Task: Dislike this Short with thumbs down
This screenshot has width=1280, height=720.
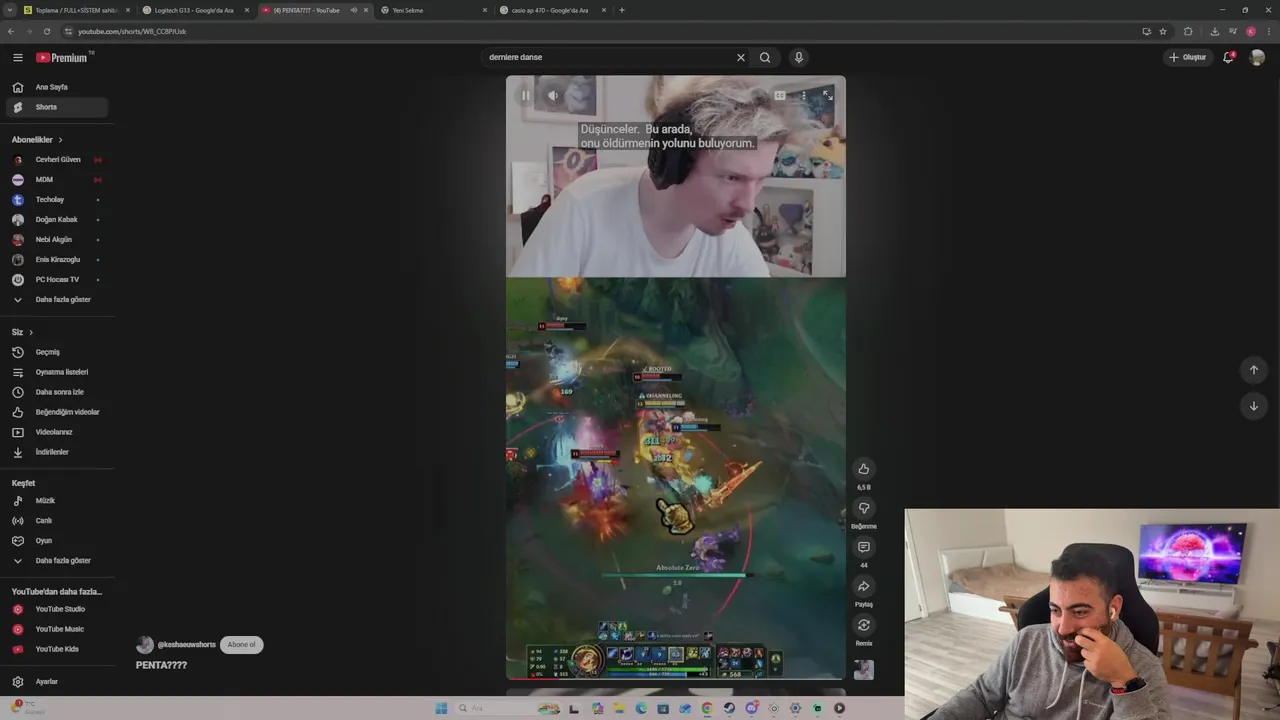Action: tap(864, 508)
